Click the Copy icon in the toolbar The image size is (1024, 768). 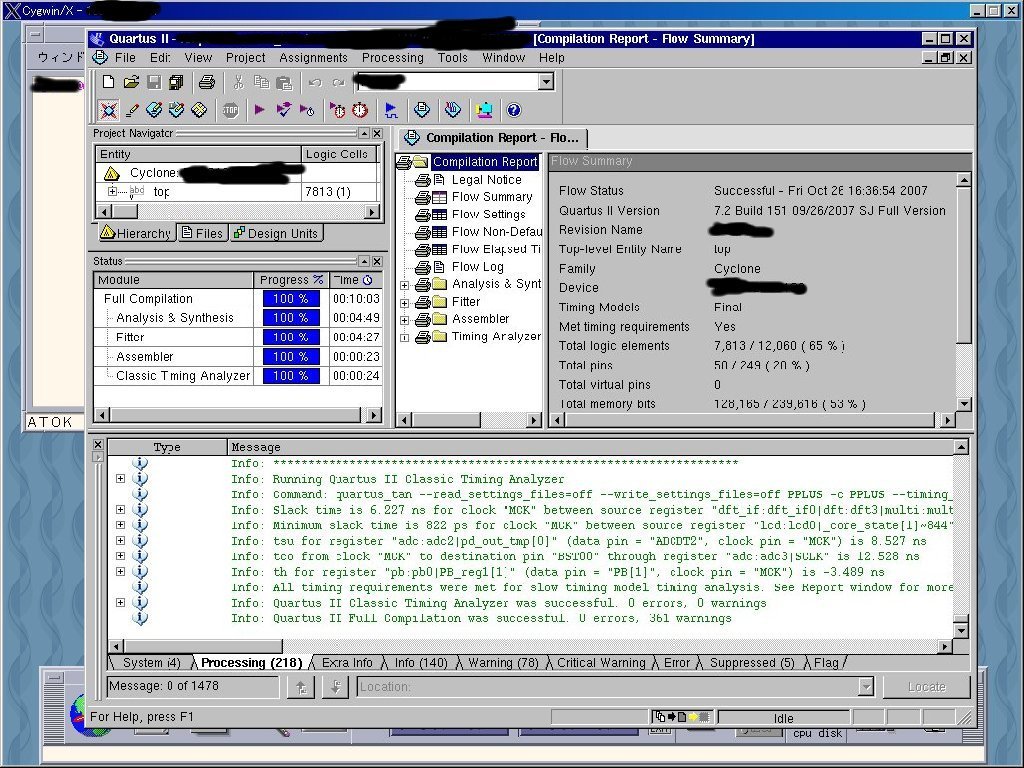261,82
